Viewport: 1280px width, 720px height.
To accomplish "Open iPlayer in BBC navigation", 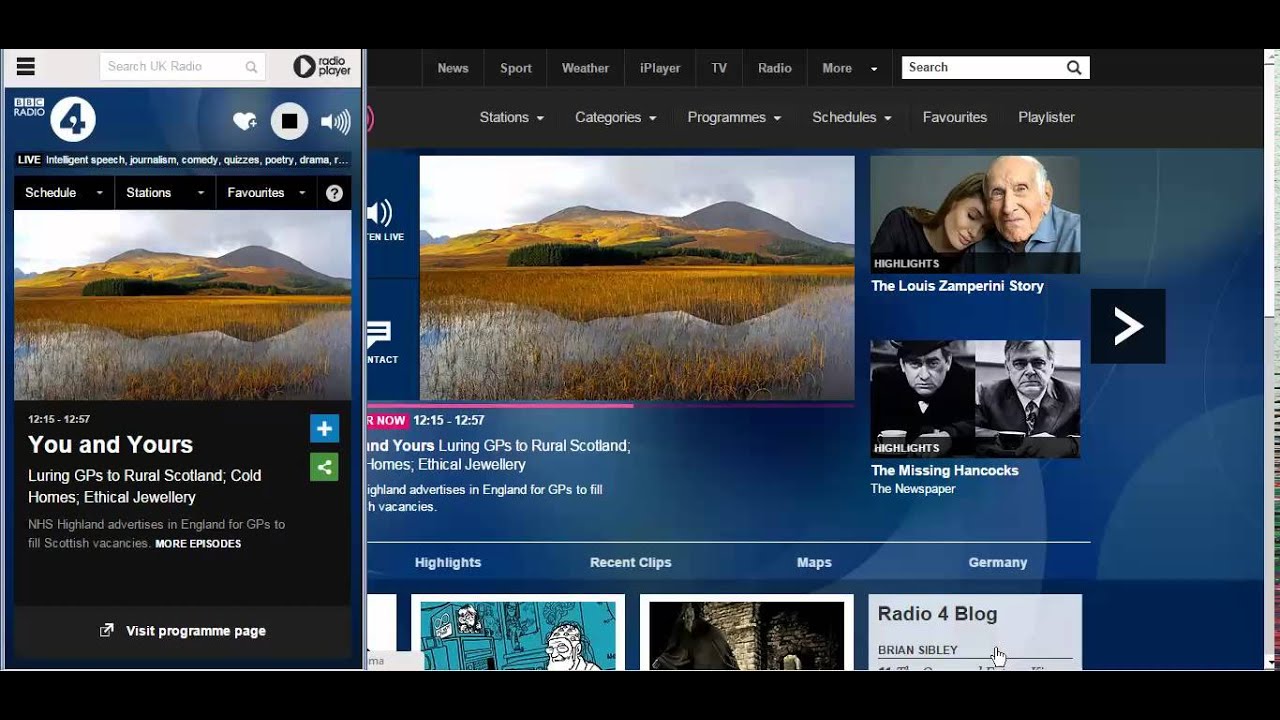I will [660, 68].
